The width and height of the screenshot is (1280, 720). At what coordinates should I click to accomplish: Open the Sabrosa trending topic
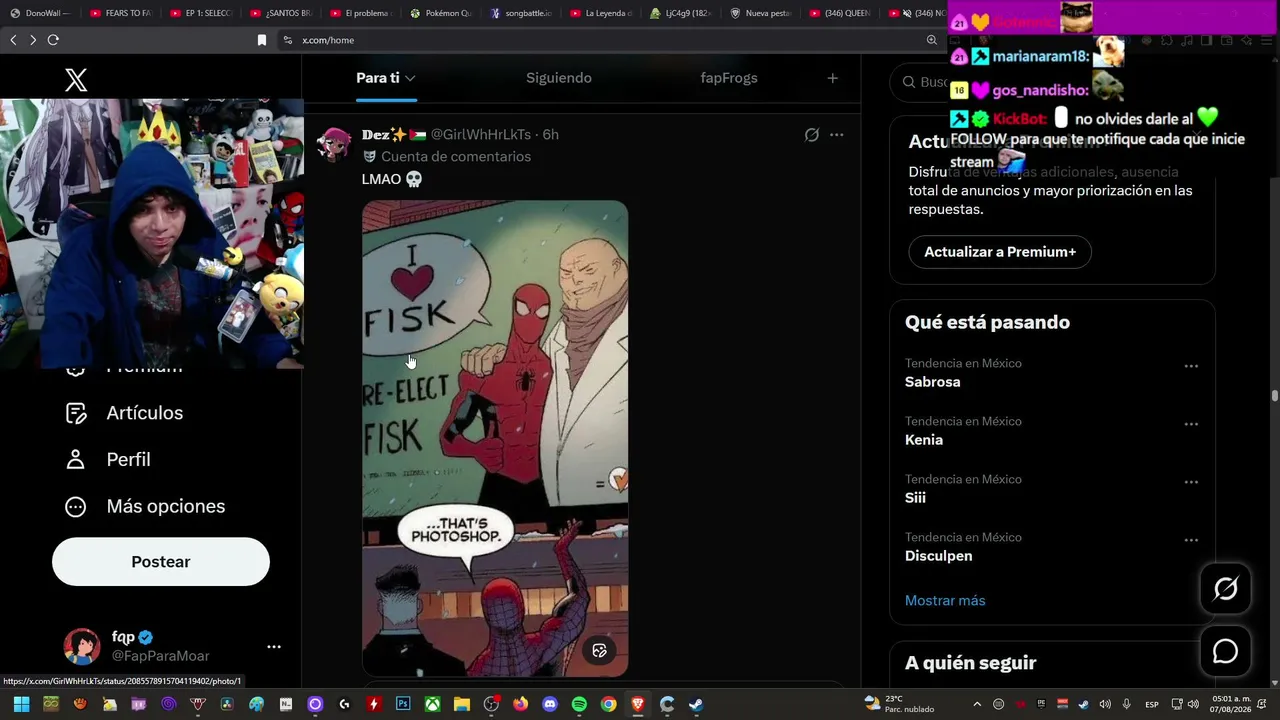pyautogui.click(x=933, y=382)
